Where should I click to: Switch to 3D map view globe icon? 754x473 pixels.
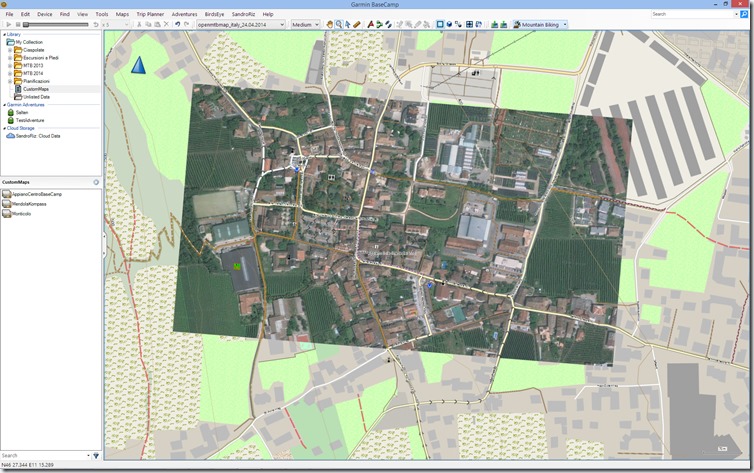[449, 25]
